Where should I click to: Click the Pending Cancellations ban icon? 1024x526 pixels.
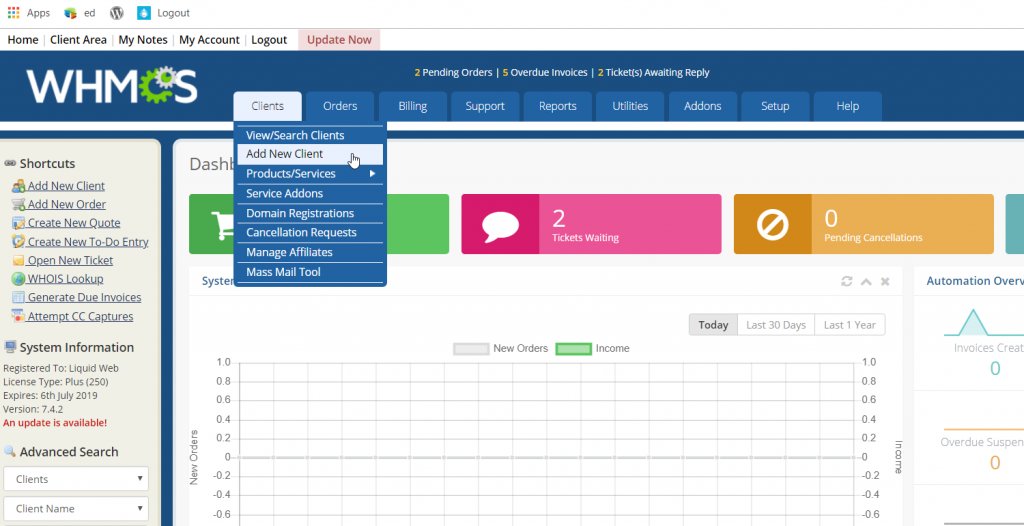click(773, 224)
